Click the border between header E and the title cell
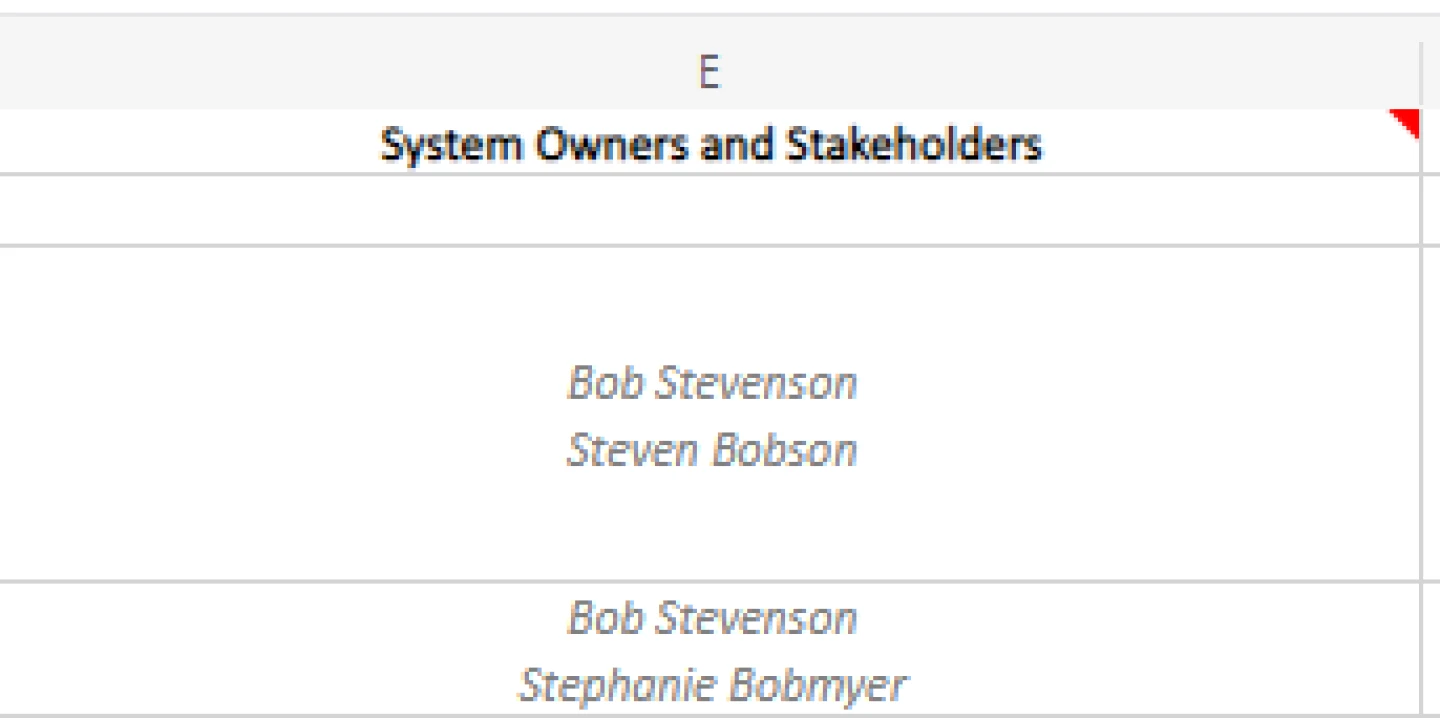 pyautogui.click(x=710, y=109)
